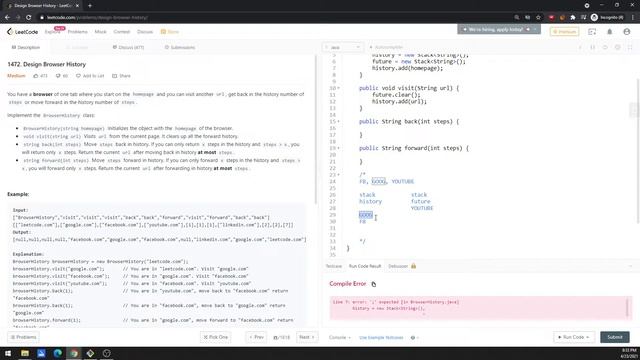Click the Pick One shuffle button
Image resolution: width=640 pixels, height=360 pixels.
tap(216, 337)
